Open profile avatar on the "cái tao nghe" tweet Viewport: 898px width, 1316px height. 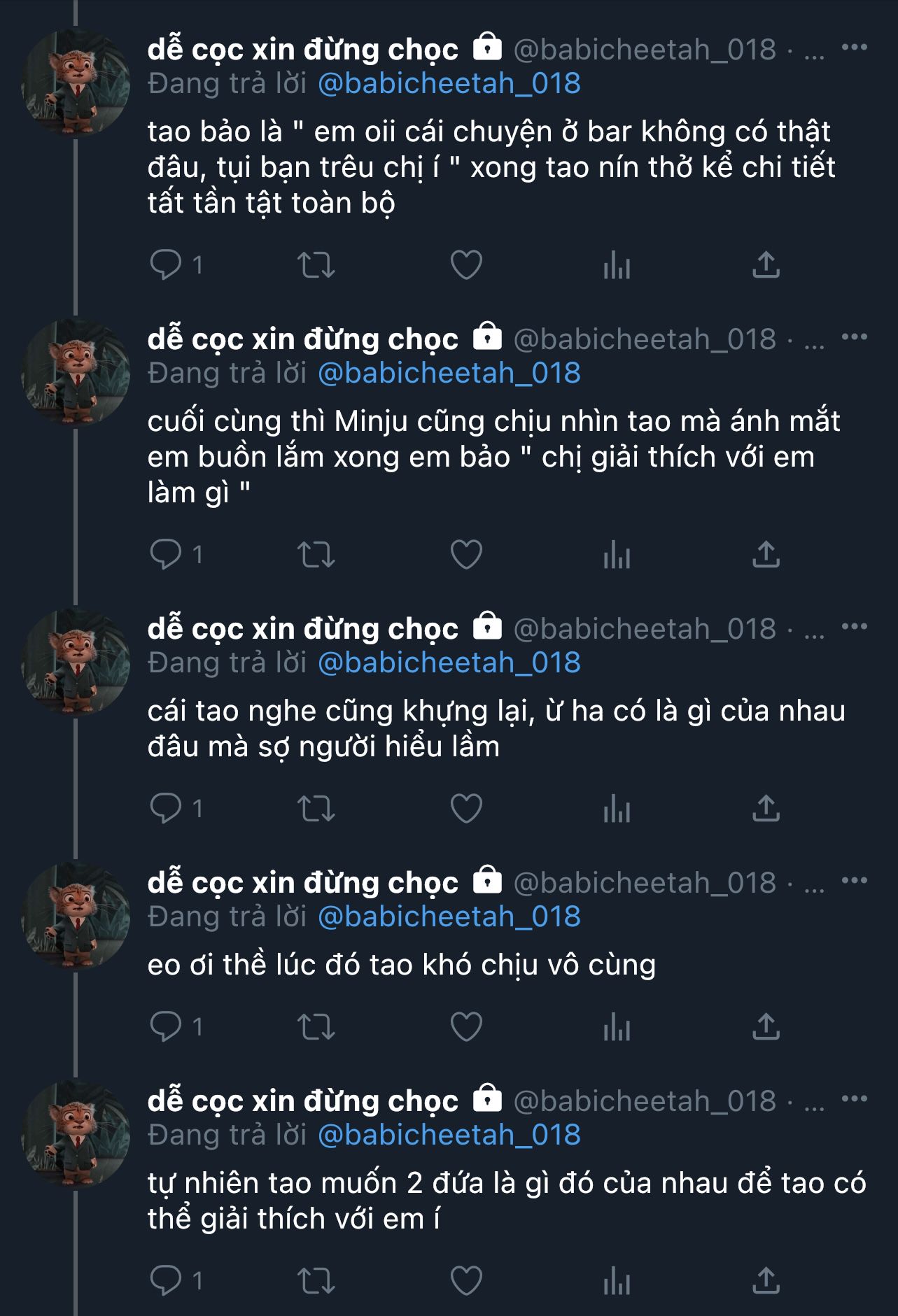tap(76, 662)
